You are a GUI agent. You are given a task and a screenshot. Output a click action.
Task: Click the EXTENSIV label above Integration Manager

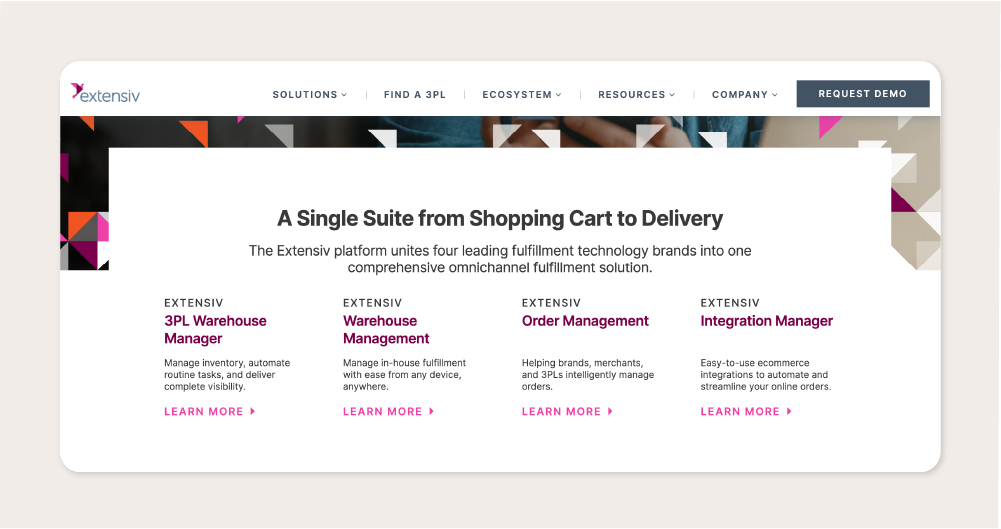(x=730, y=303)
